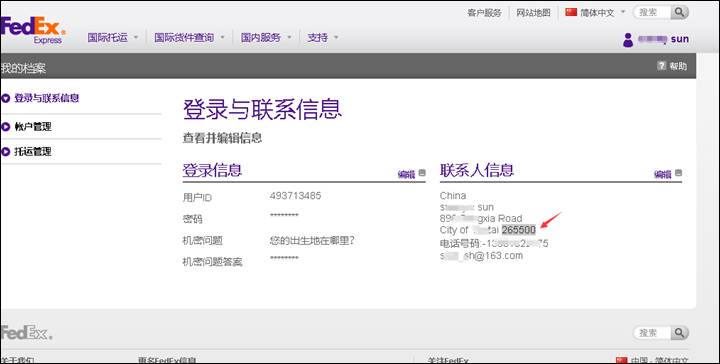The image size is (720, 364).
Task: Click the magnifier search icon in the footer
Action: pos(680,332)
